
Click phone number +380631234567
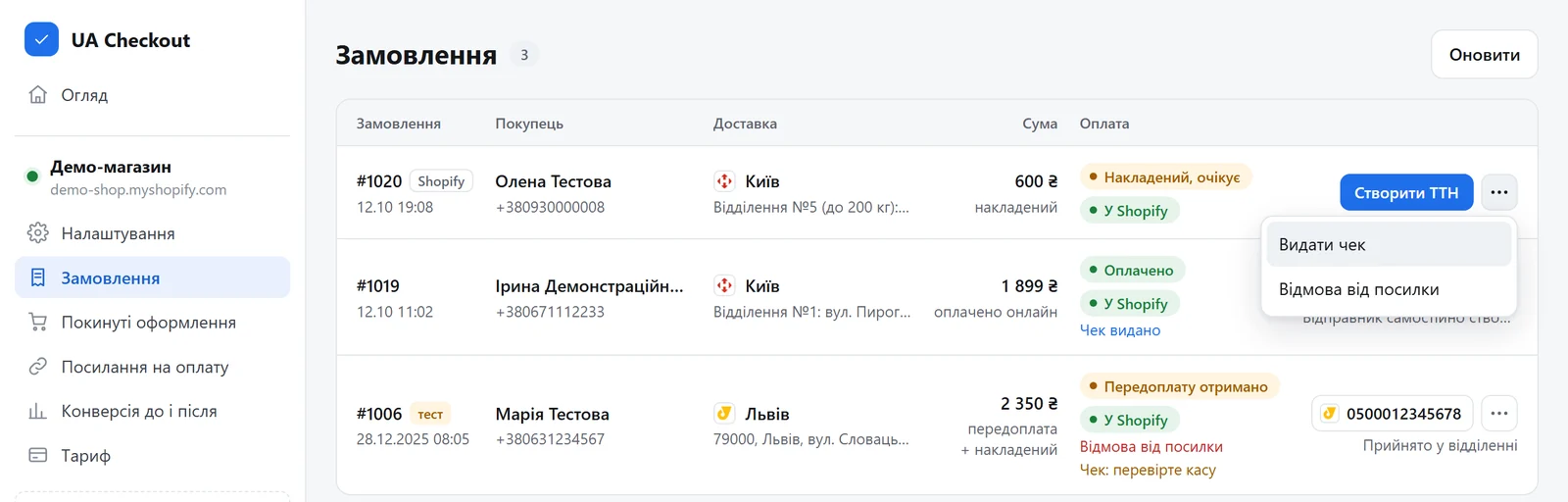pyautogui.click(x=550, y=439)
